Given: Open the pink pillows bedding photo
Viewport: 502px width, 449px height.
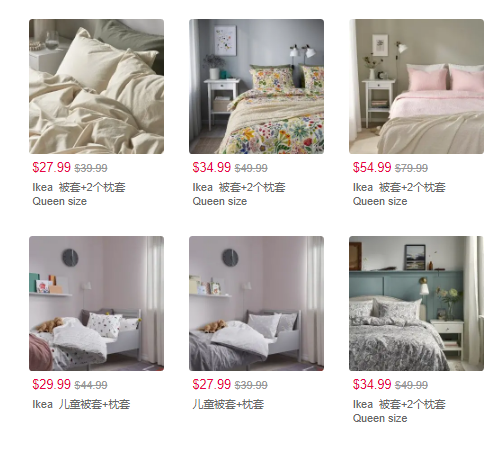Looking at the screenshot, I should point(416,86).
